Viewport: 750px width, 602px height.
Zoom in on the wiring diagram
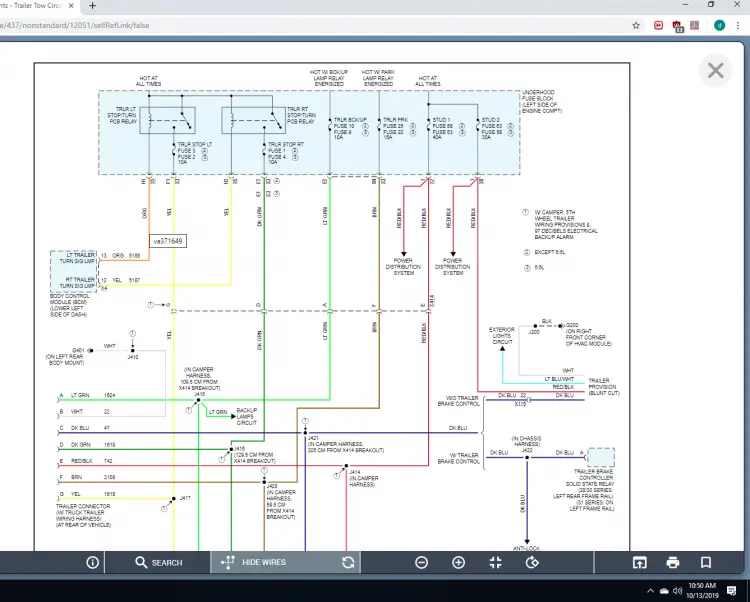[x=459, y=562]
